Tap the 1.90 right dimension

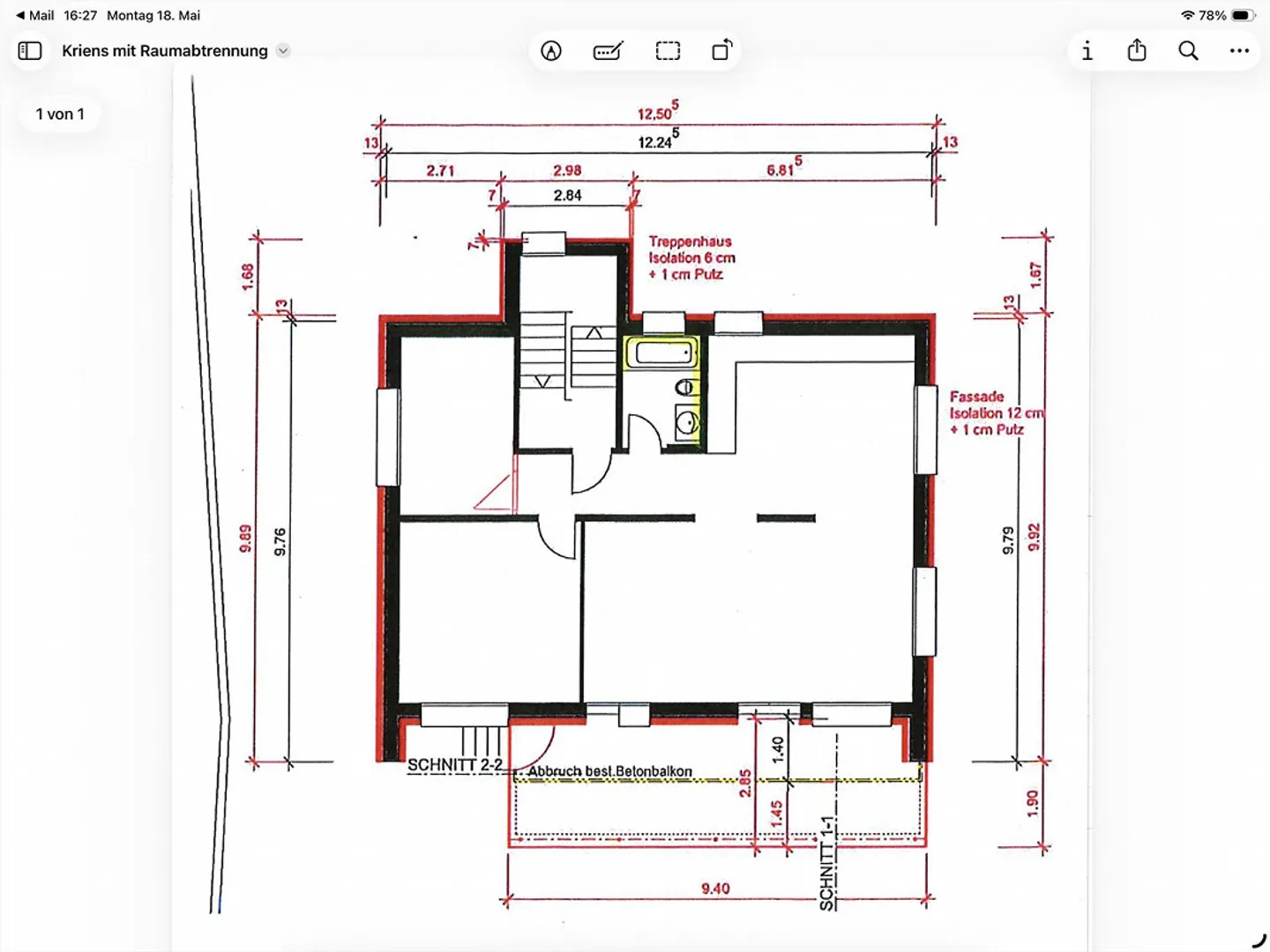pyautogui.click(x=1033, y=803)
